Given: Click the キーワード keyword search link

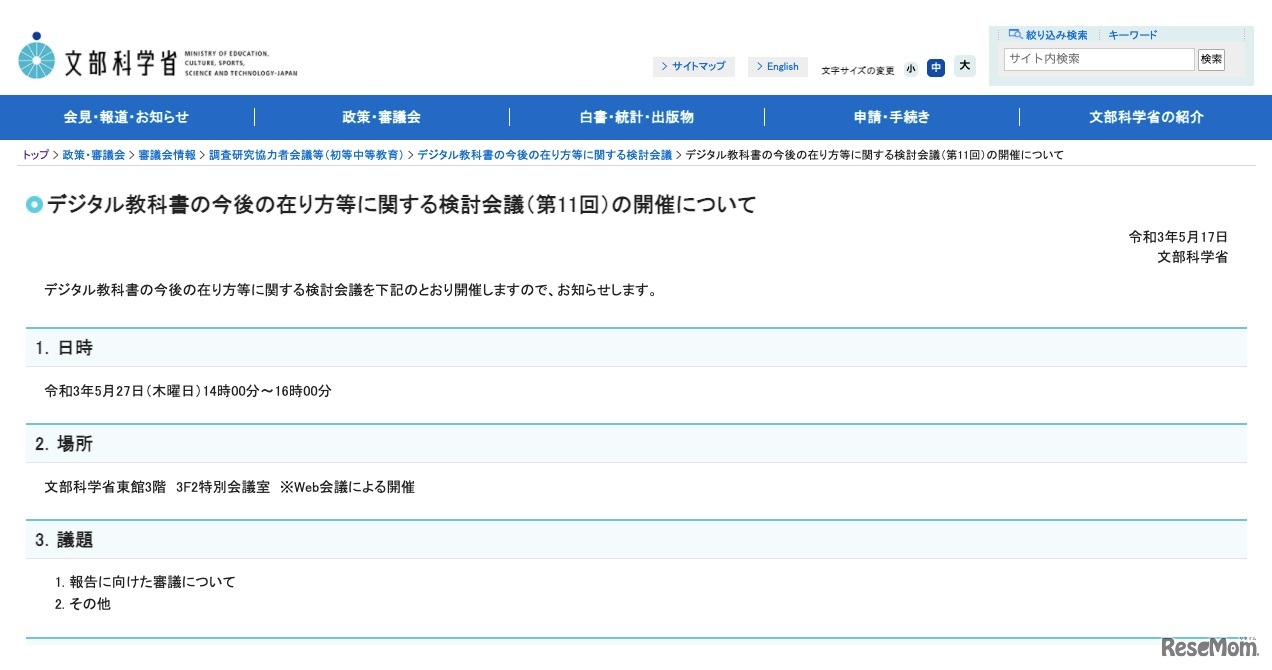Looking at the screenshot, I should pos(1132,34).
